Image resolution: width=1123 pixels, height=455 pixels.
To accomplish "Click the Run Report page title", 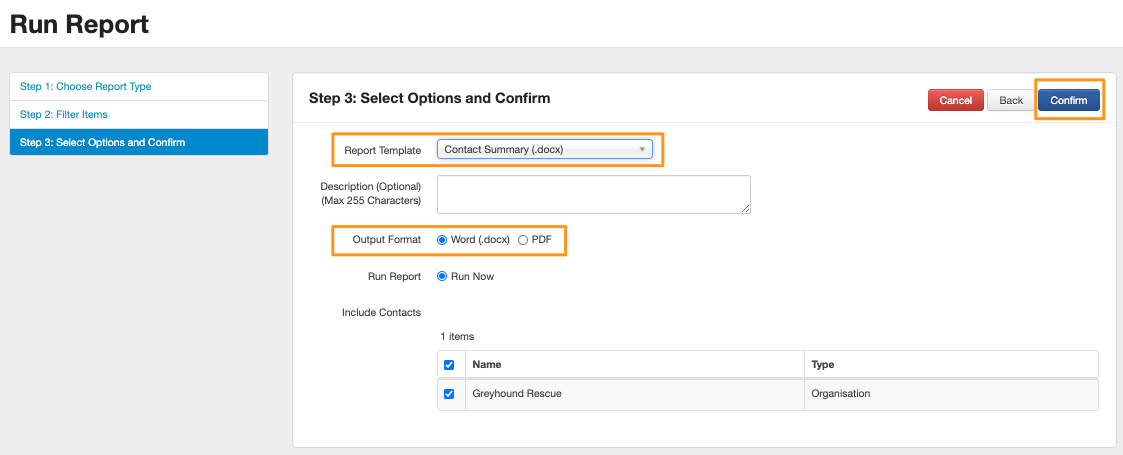I will pyautogui.click(x=80, y=24).
